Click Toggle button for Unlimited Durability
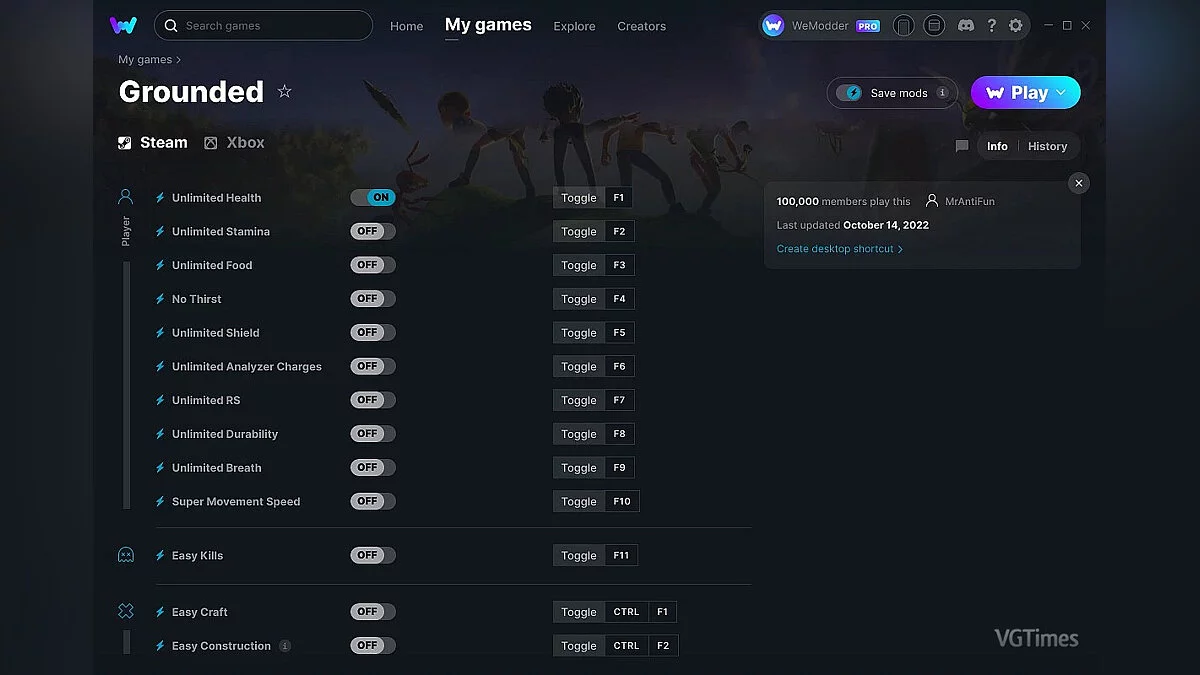 [x=578, y=434]
